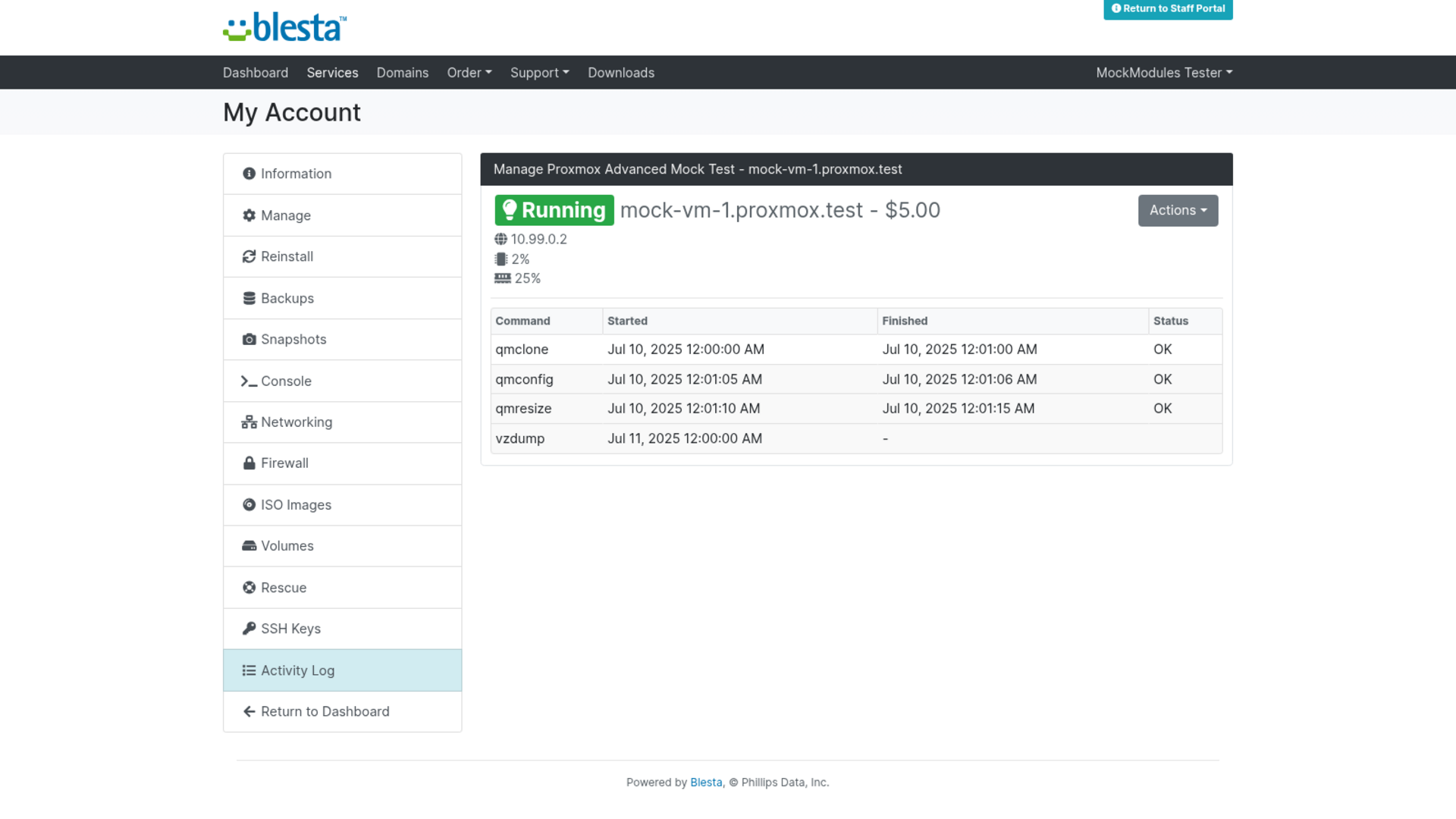Click vzdump start time Jul 11, 2025
The image size is (1456, 819).
click(685, 438)
